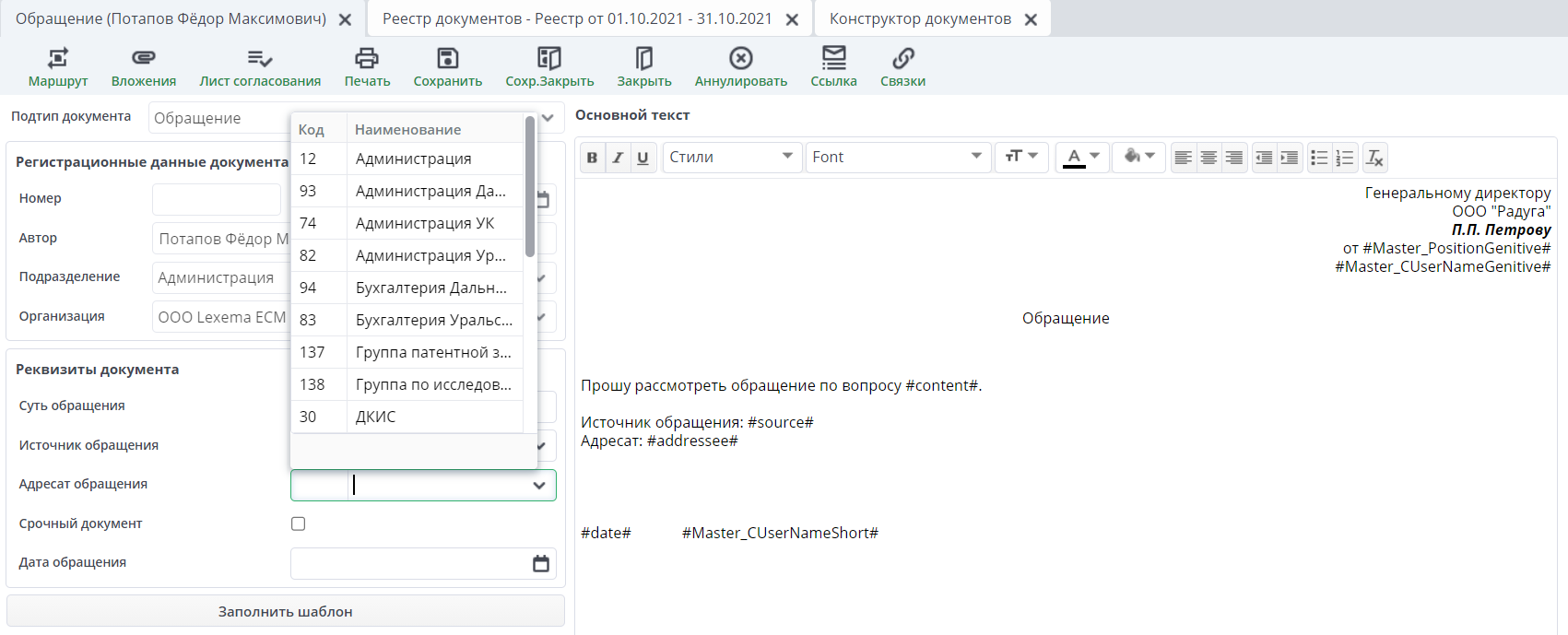This screenshot has width=1568, height=635.
Task: Expand the Адресат обращения dropdown arrow
Action: point(539,486)
